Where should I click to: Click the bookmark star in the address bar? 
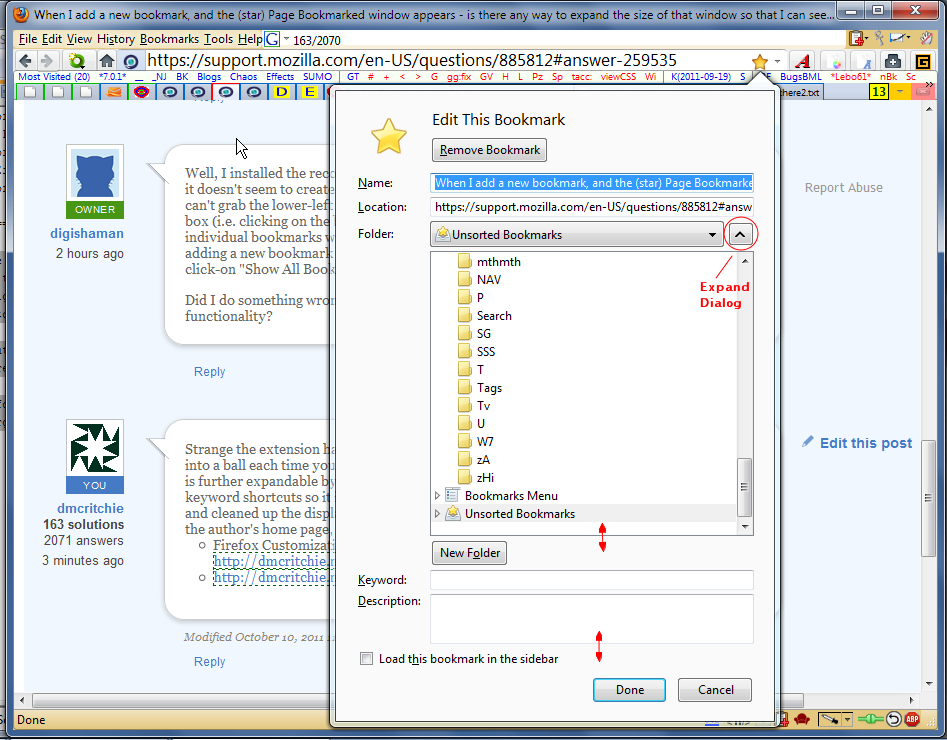(x=760, y=61)
